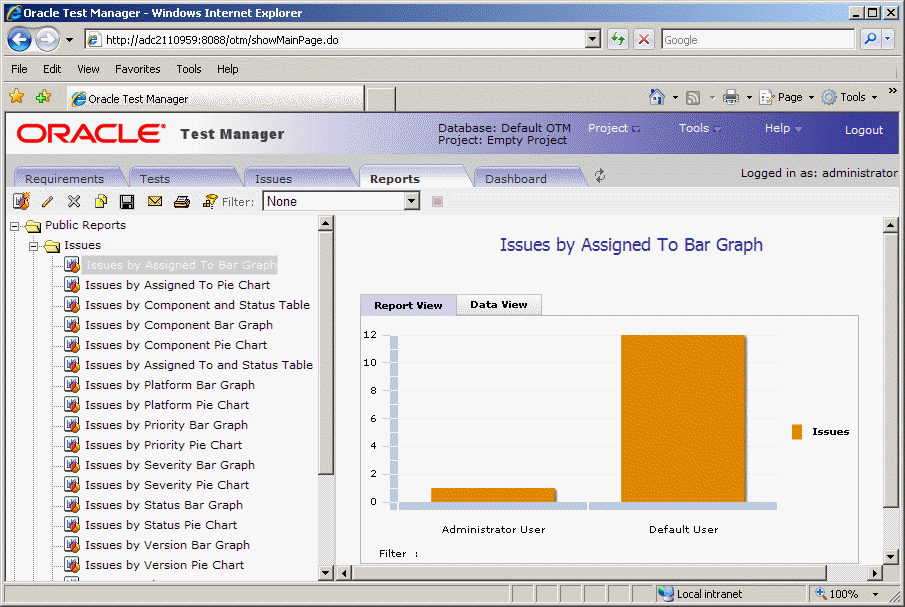Select the Data View tab

click(499, 305)
